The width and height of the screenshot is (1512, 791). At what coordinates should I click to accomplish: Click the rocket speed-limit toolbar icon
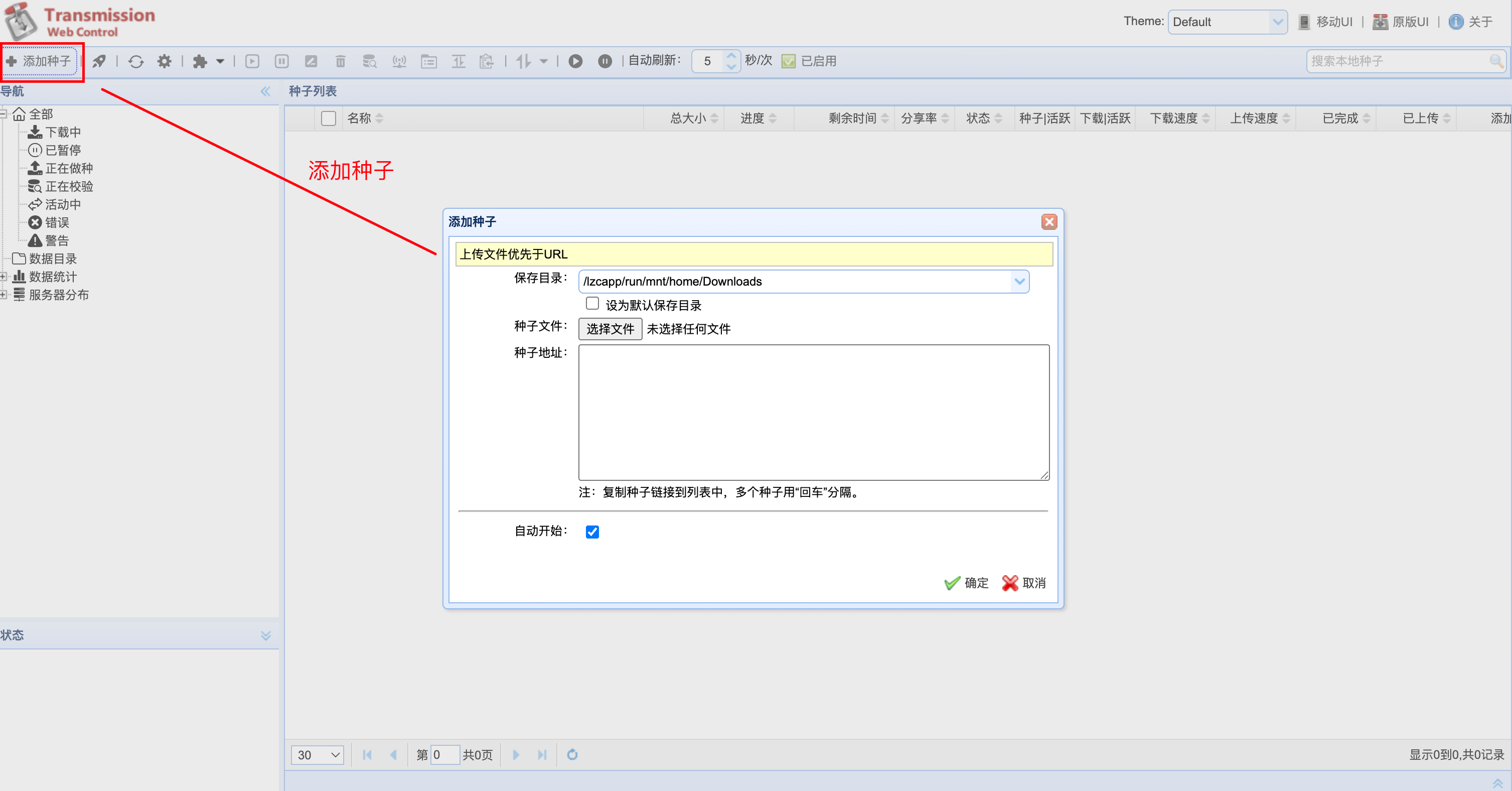(x=99, y=61)
